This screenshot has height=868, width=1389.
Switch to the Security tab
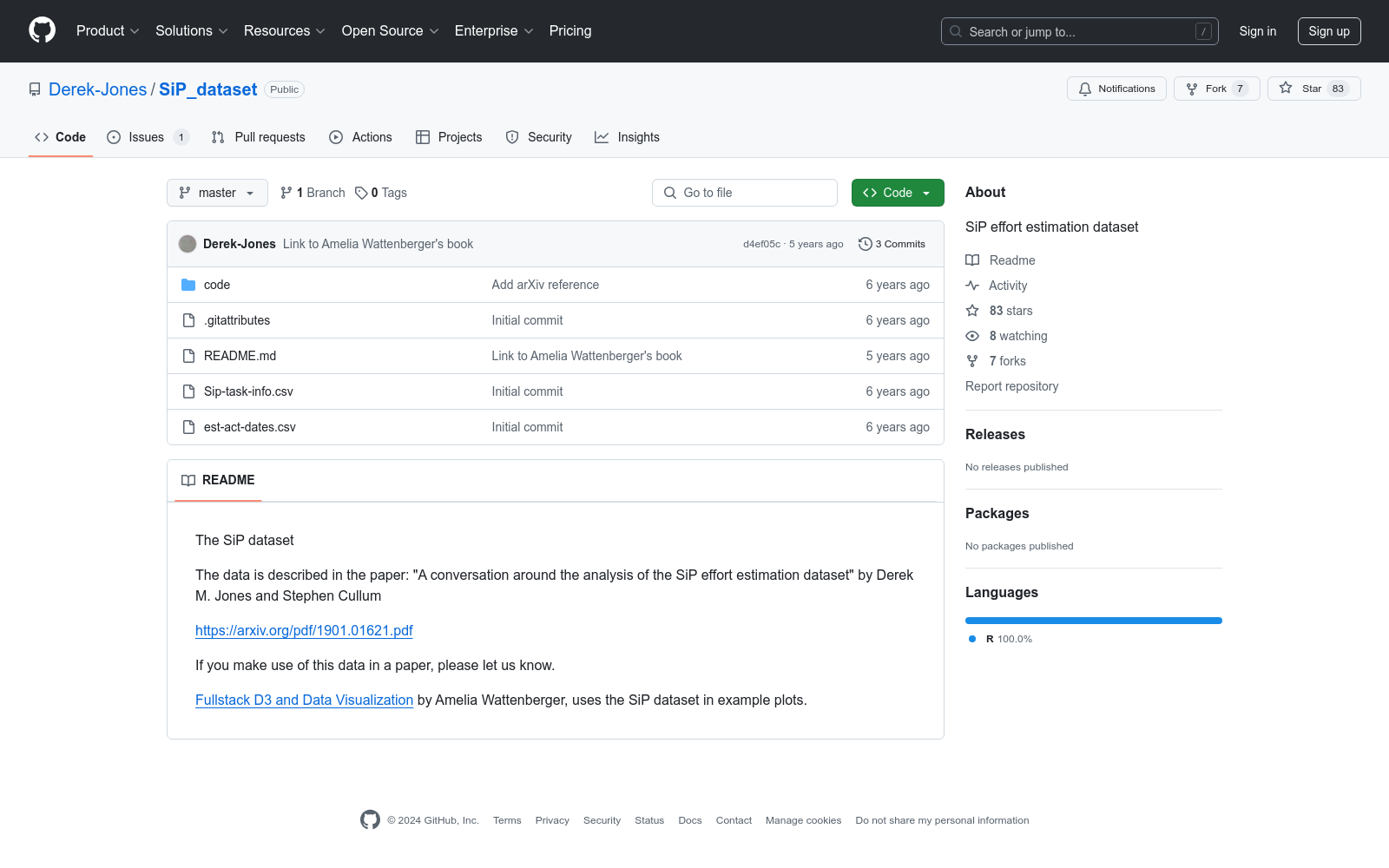(x=539, y=137)
